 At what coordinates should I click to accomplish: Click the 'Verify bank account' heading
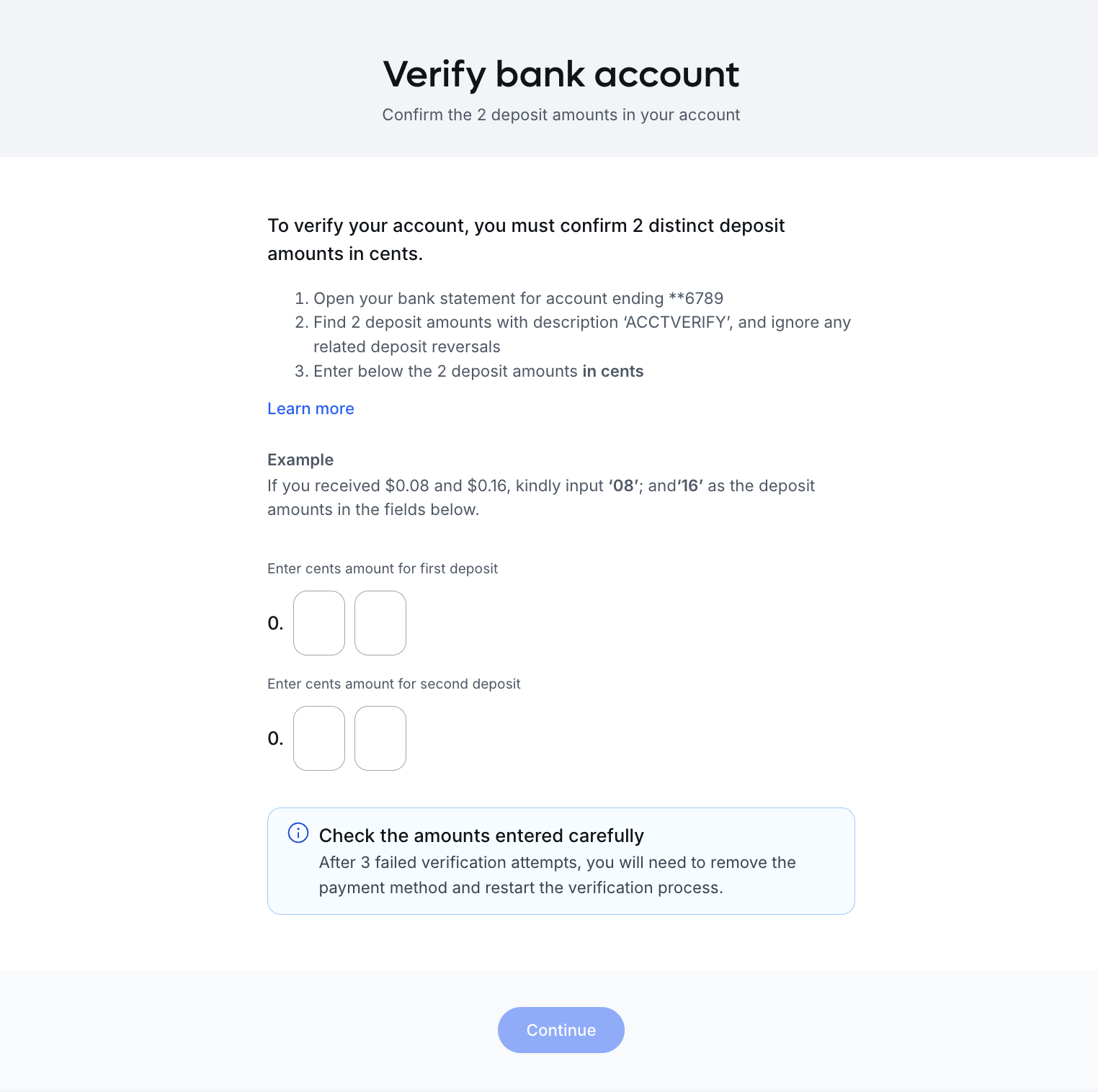click(561, 74)
